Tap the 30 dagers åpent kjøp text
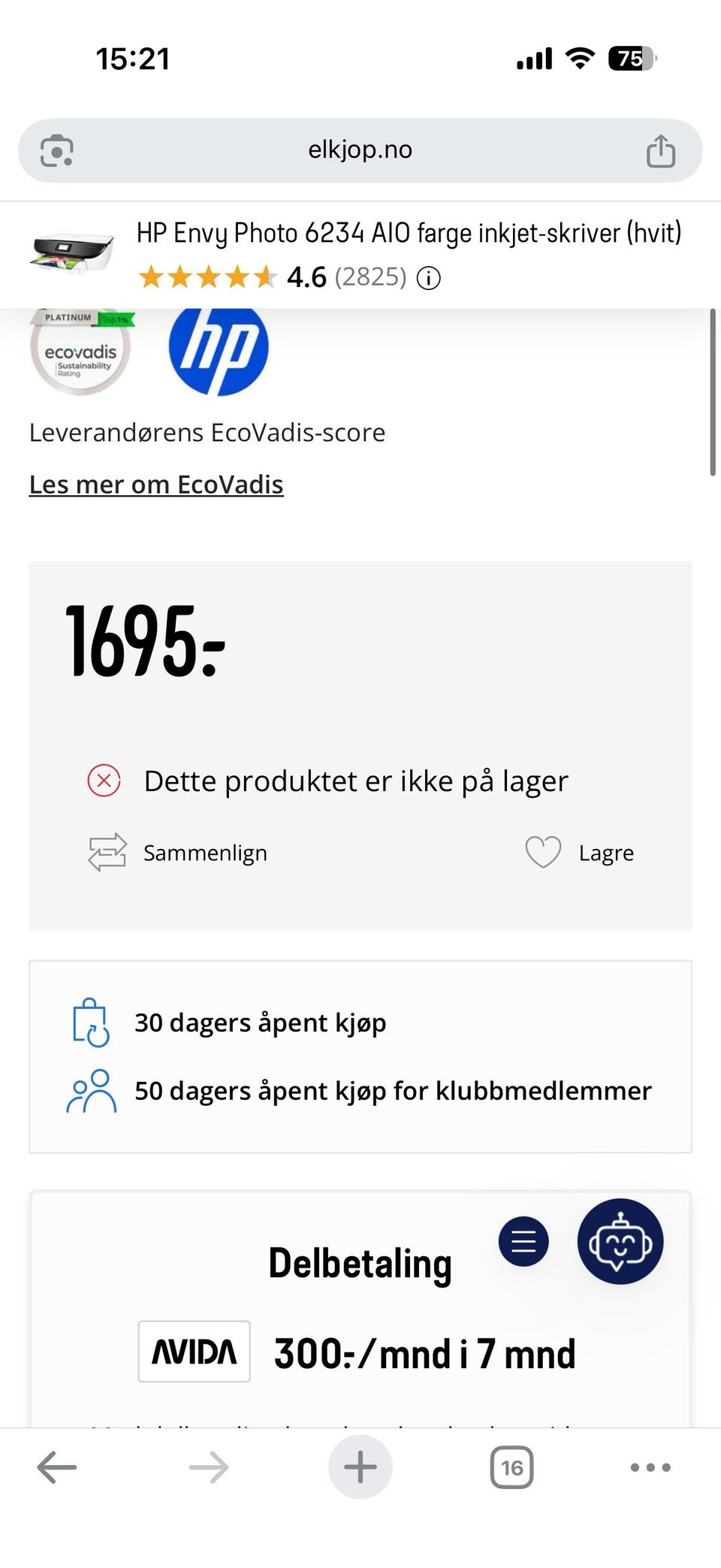Image resolution: width=721 pixels, height=1568 pixels. pos(260,1023)
